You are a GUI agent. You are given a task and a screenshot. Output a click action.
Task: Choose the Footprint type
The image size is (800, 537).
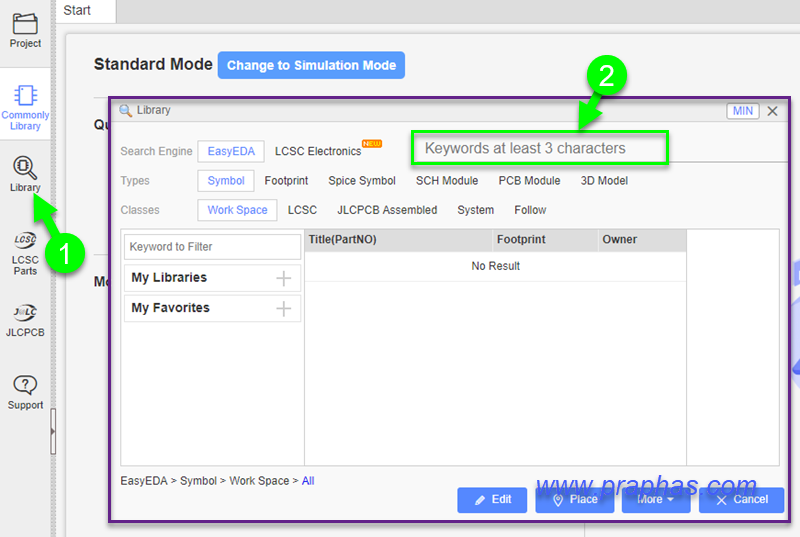tap(286, 181)
